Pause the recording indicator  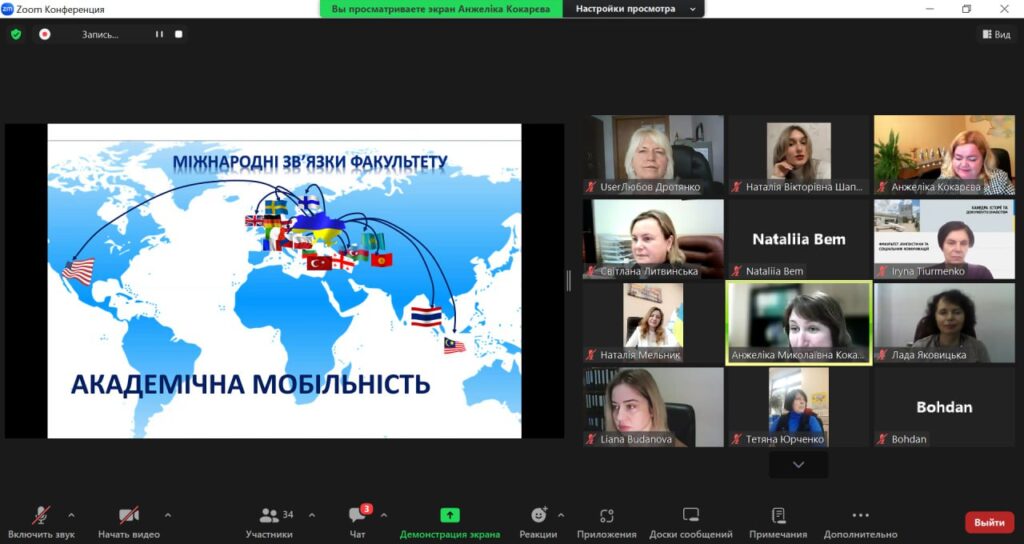pyautogui.click(x=158, y=34)
